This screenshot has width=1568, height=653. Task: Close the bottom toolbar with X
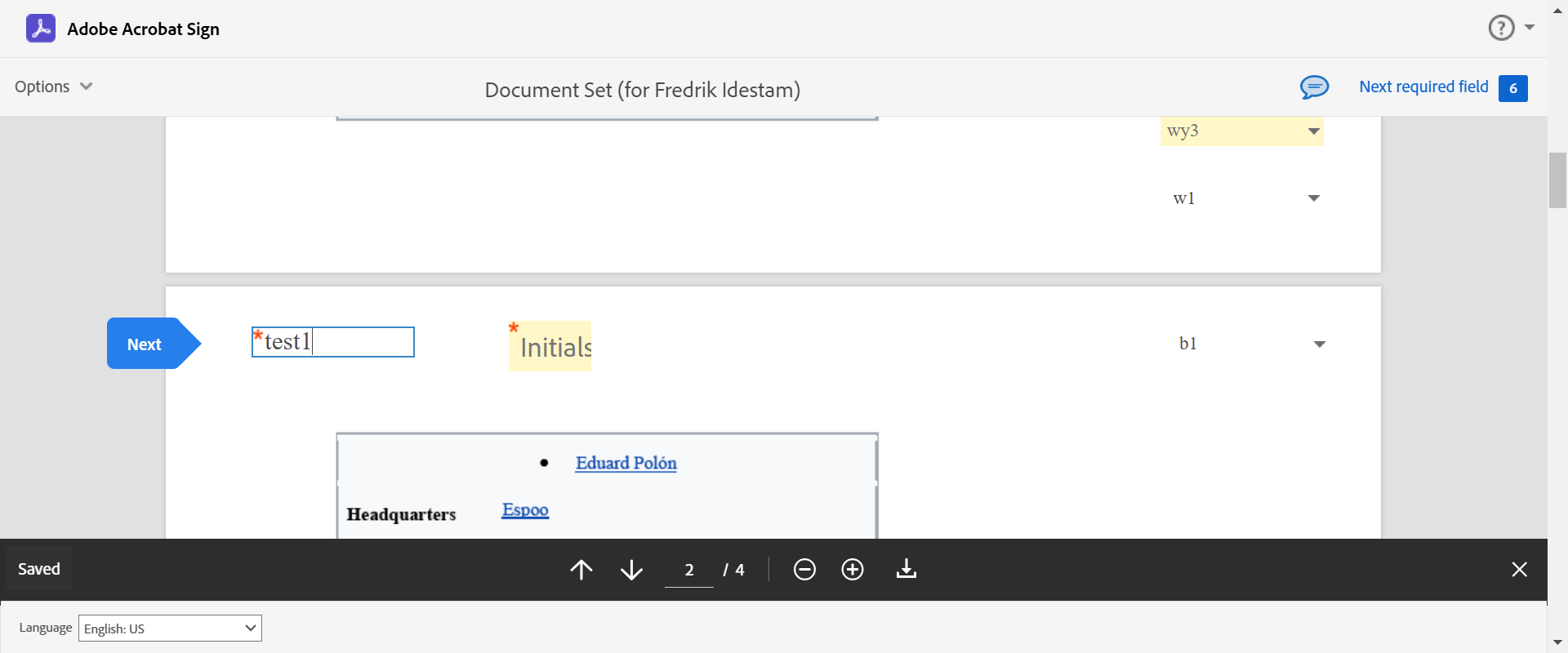[1519, 569]
